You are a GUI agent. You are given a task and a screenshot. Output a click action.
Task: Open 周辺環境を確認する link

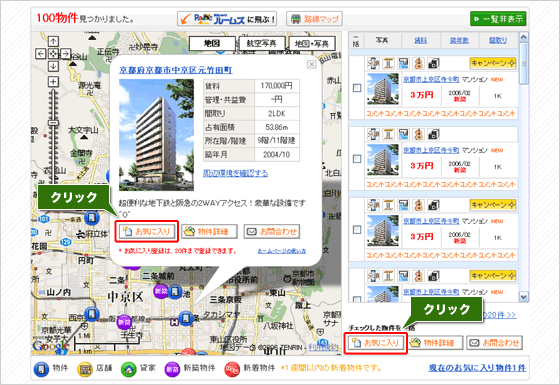click(235, 173)
